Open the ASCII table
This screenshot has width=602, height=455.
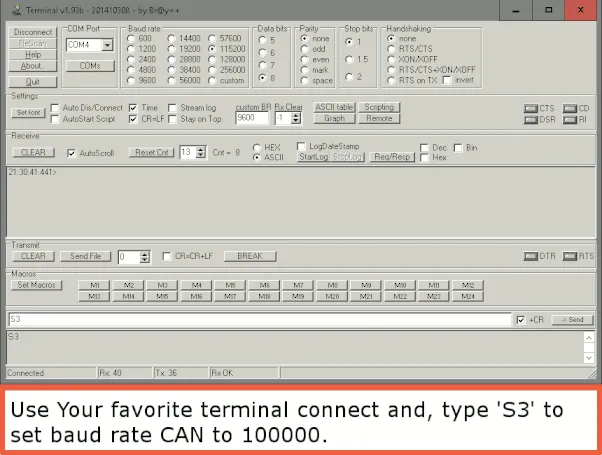point(334,107)
